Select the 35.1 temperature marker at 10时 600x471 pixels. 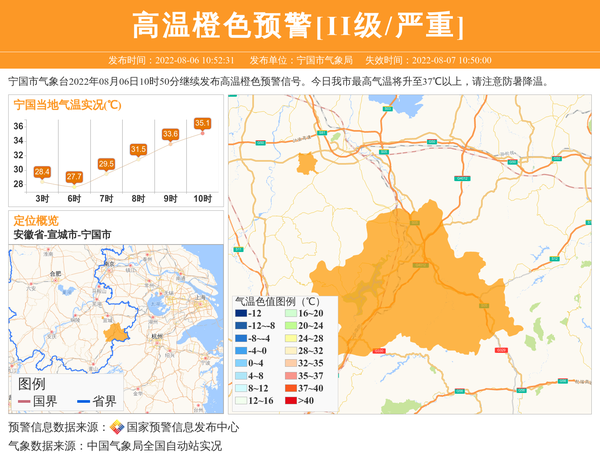(x=202, y=123)
